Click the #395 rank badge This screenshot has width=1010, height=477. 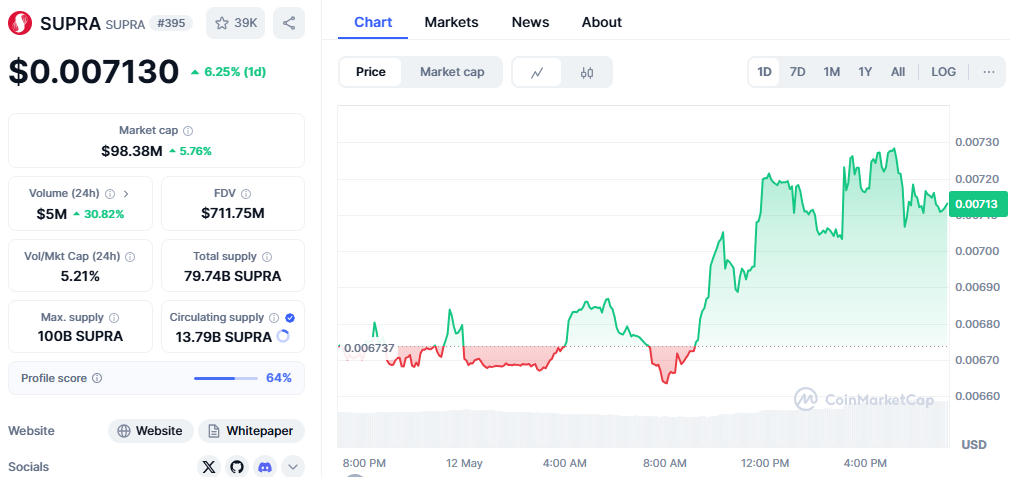tap(171, 23)
